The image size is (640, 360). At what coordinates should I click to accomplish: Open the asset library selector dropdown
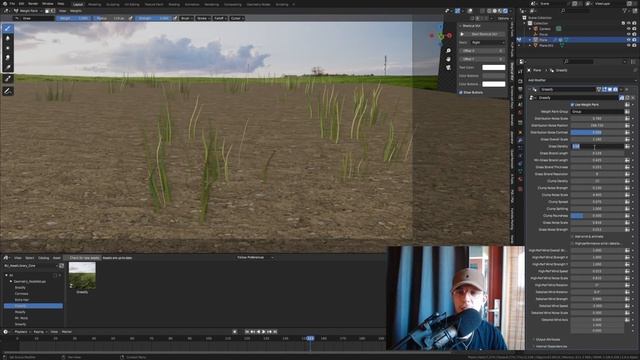(x=30, y=266)
